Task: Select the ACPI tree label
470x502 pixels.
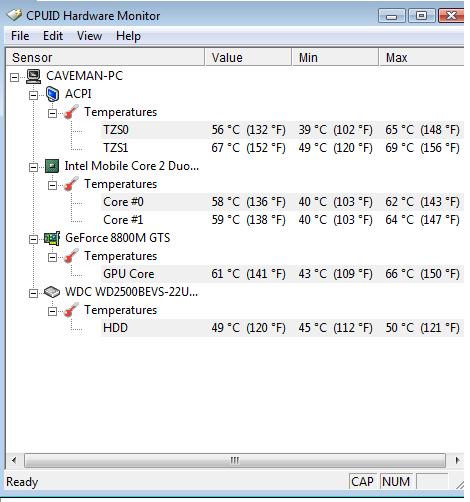Action: tap(78, 94)
